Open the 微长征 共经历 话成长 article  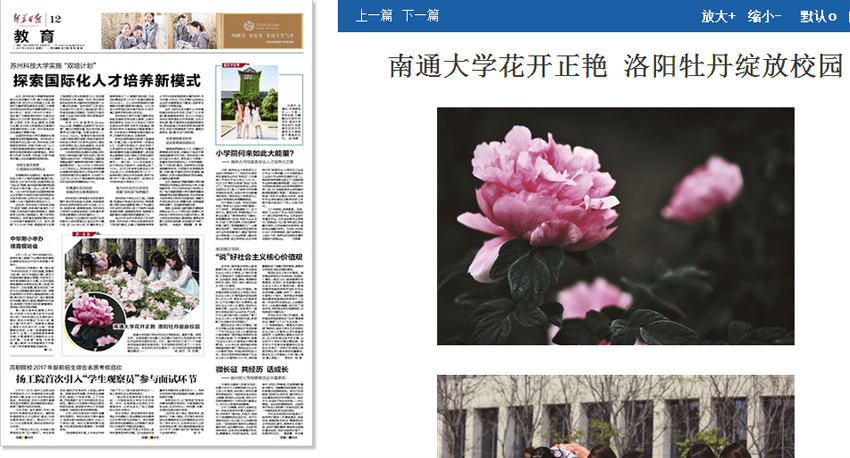252,369
